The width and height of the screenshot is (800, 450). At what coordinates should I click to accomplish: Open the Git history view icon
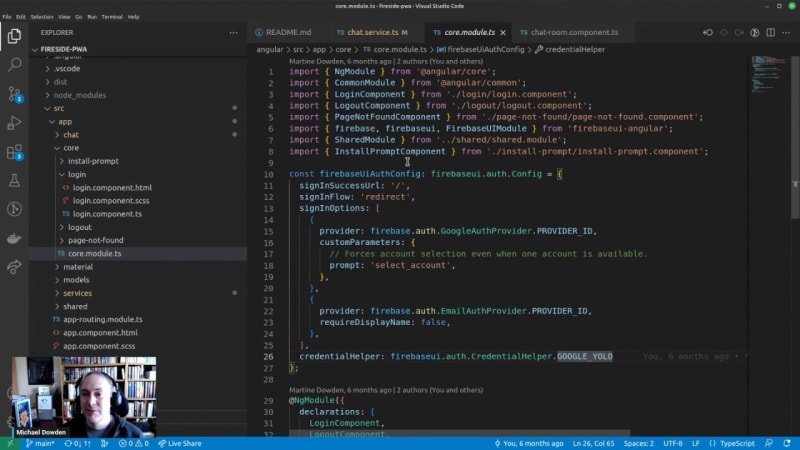coord(14,209)
